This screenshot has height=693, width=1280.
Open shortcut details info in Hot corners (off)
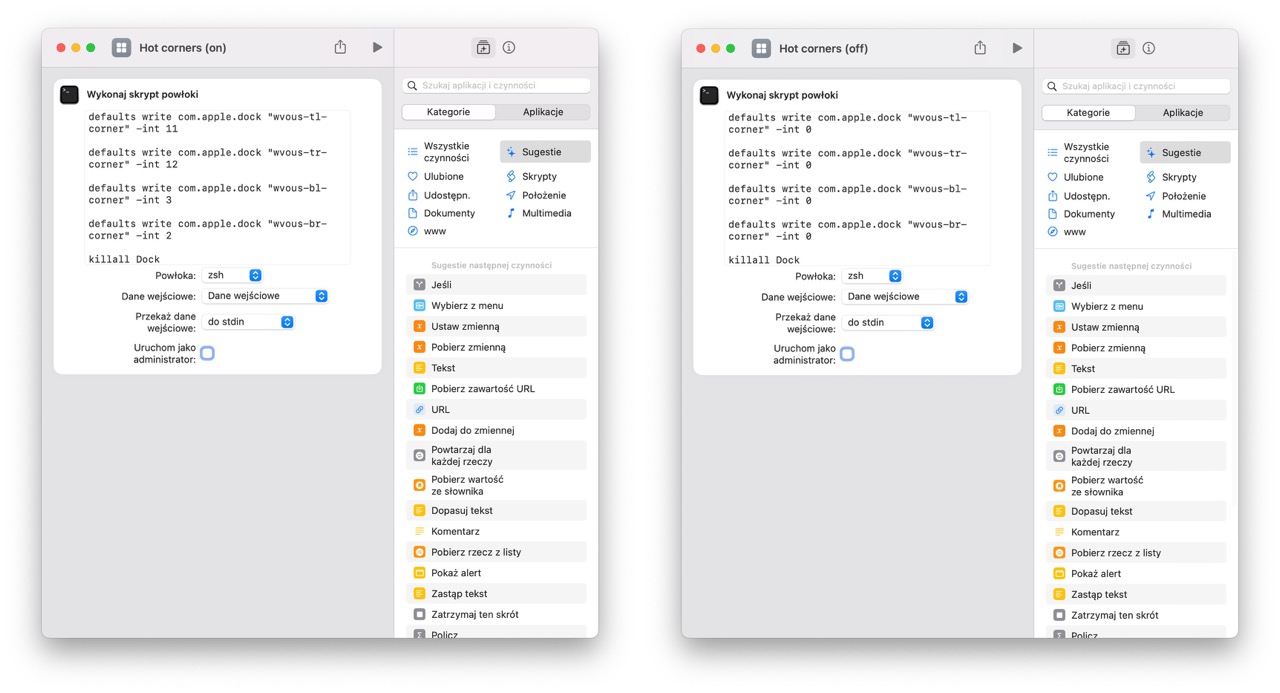1149,48
